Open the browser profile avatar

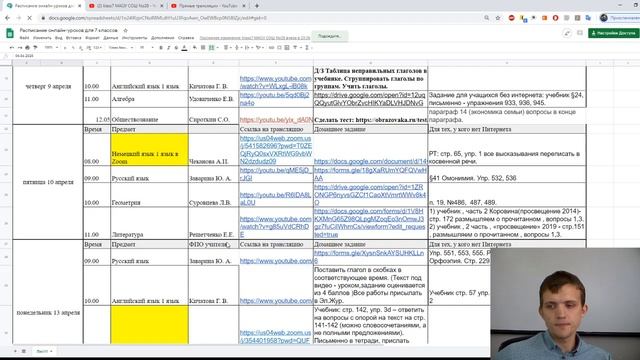604,18
